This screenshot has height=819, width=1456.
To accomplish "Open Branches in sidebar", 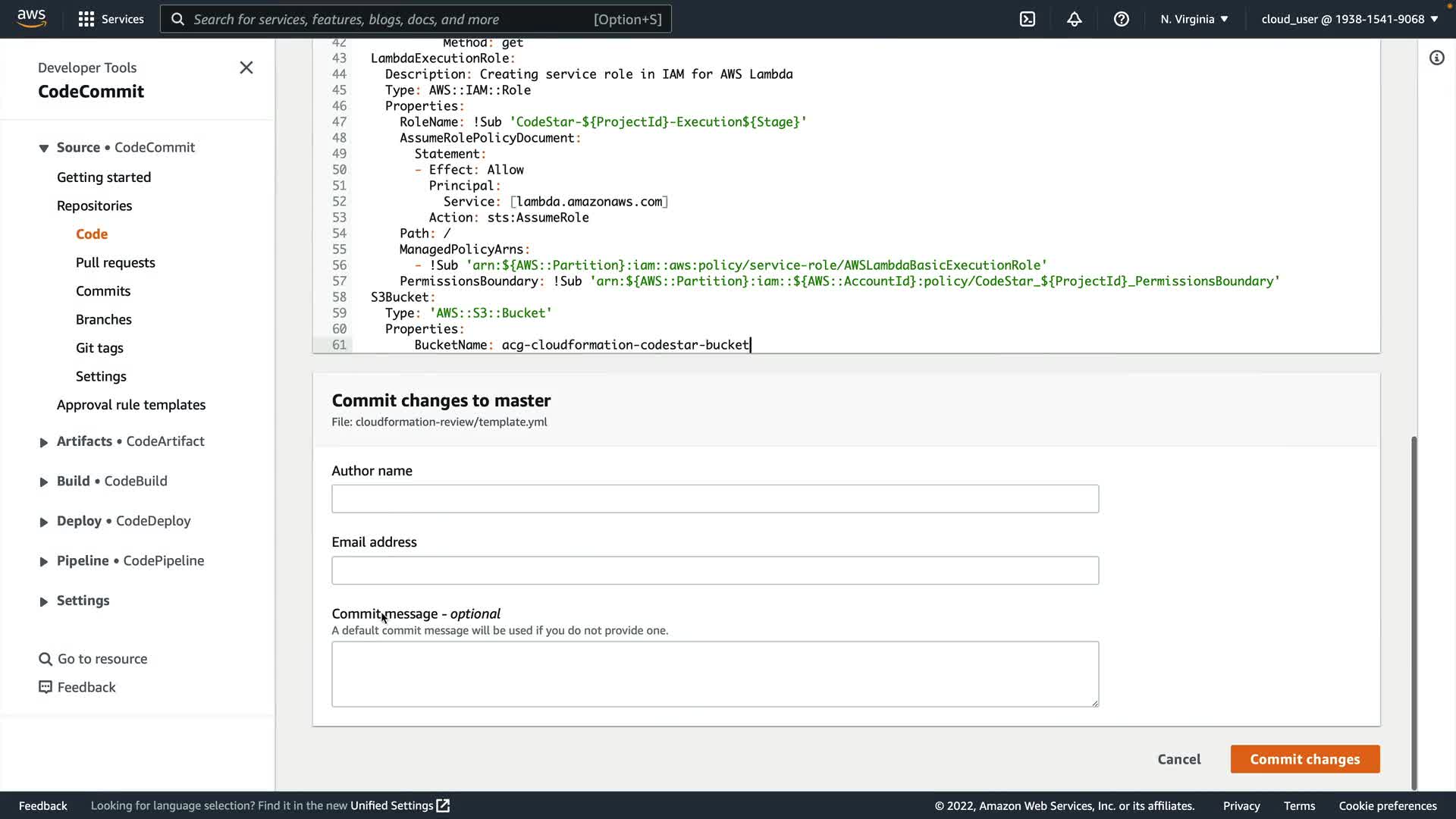I will (x=104, y=319).
